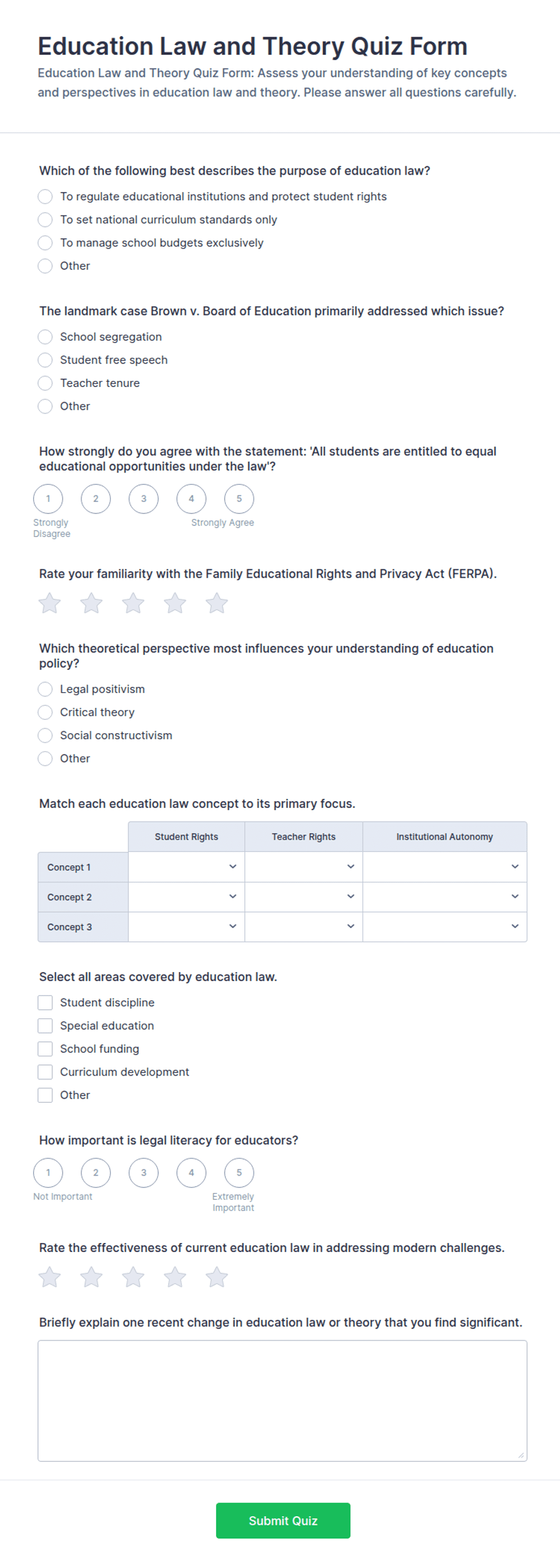Screen dimensions: 560x1568
Task: Check the 'Special education' checkbox
Action: 45,1026
